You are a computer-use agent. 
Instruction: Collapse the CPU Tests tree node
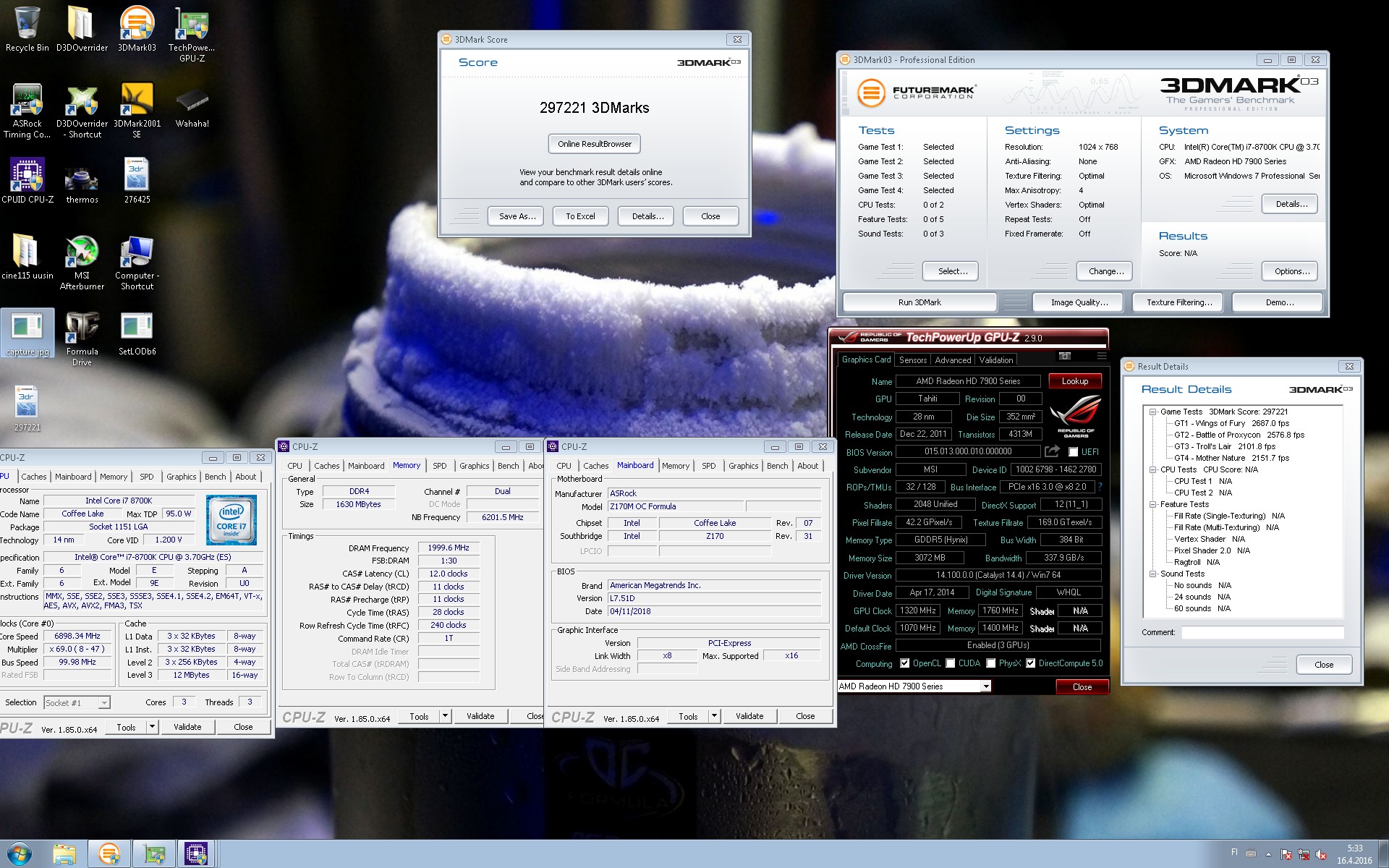click(1152, 469)
